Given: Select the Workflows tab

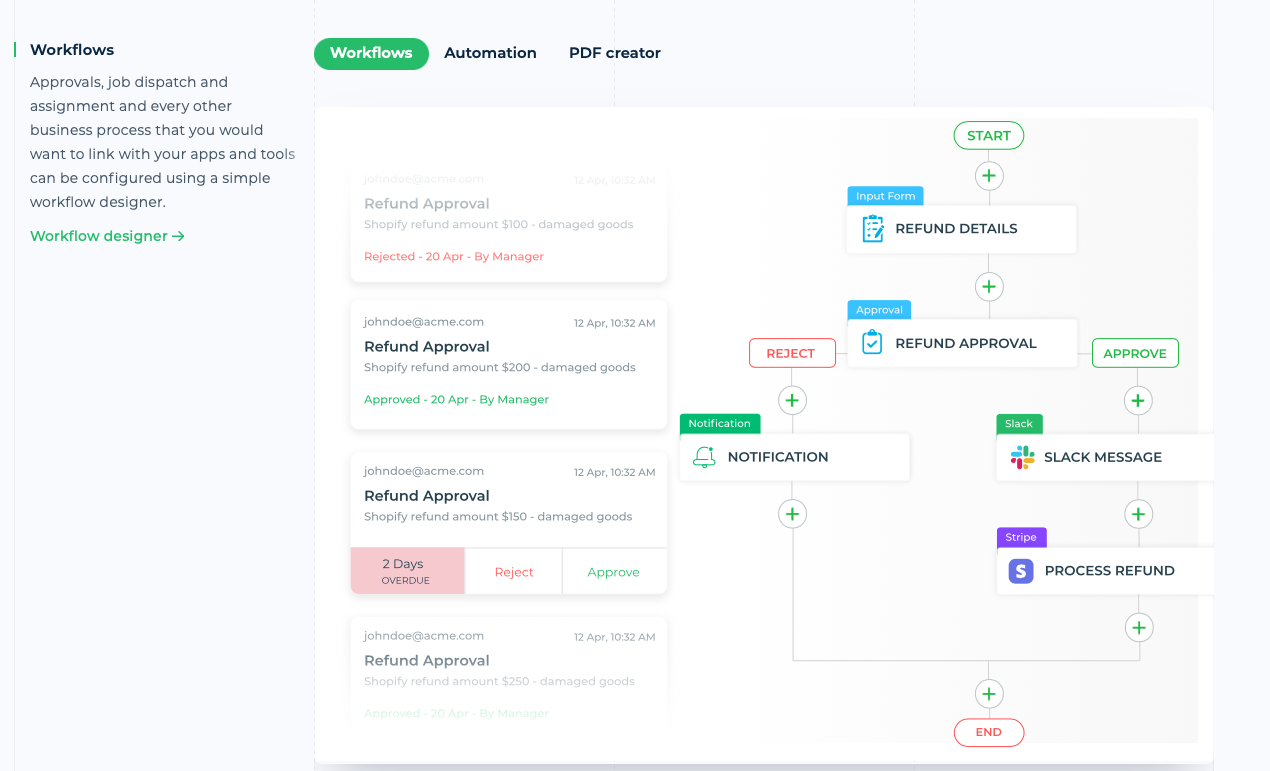Looking at the screenshot, I should coord(371,52).
